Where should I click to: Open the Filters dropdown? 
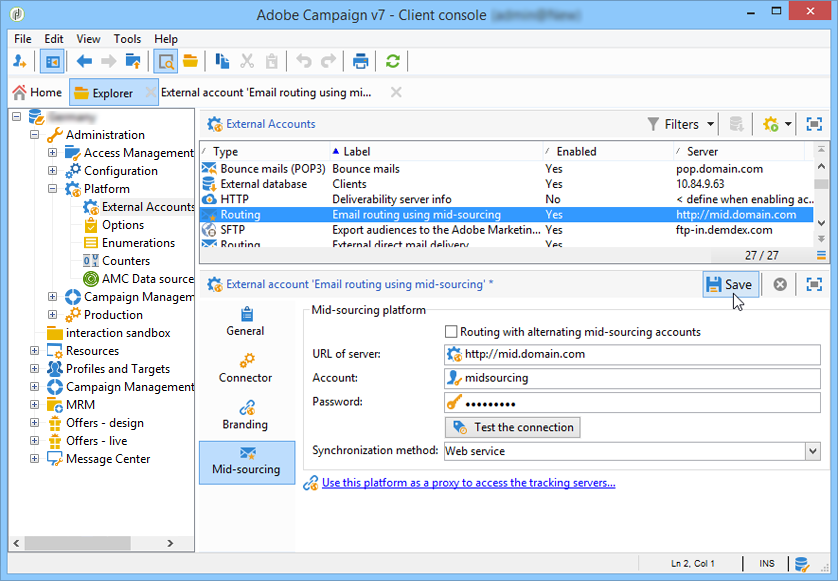(681, 124)
